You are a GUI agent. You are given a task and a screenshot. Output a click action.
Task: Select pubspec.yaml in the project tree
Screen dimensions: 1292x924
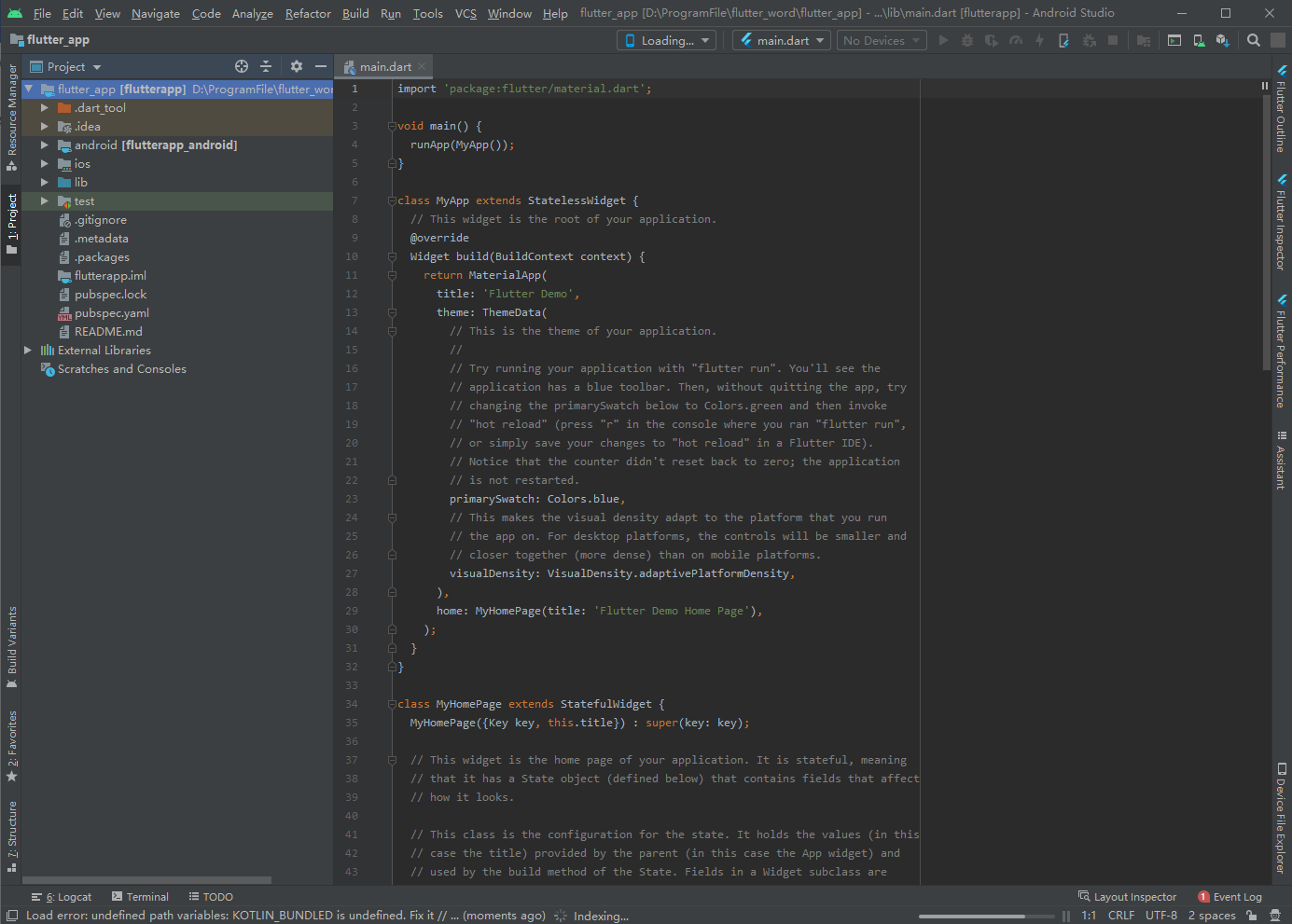point(111,313)
